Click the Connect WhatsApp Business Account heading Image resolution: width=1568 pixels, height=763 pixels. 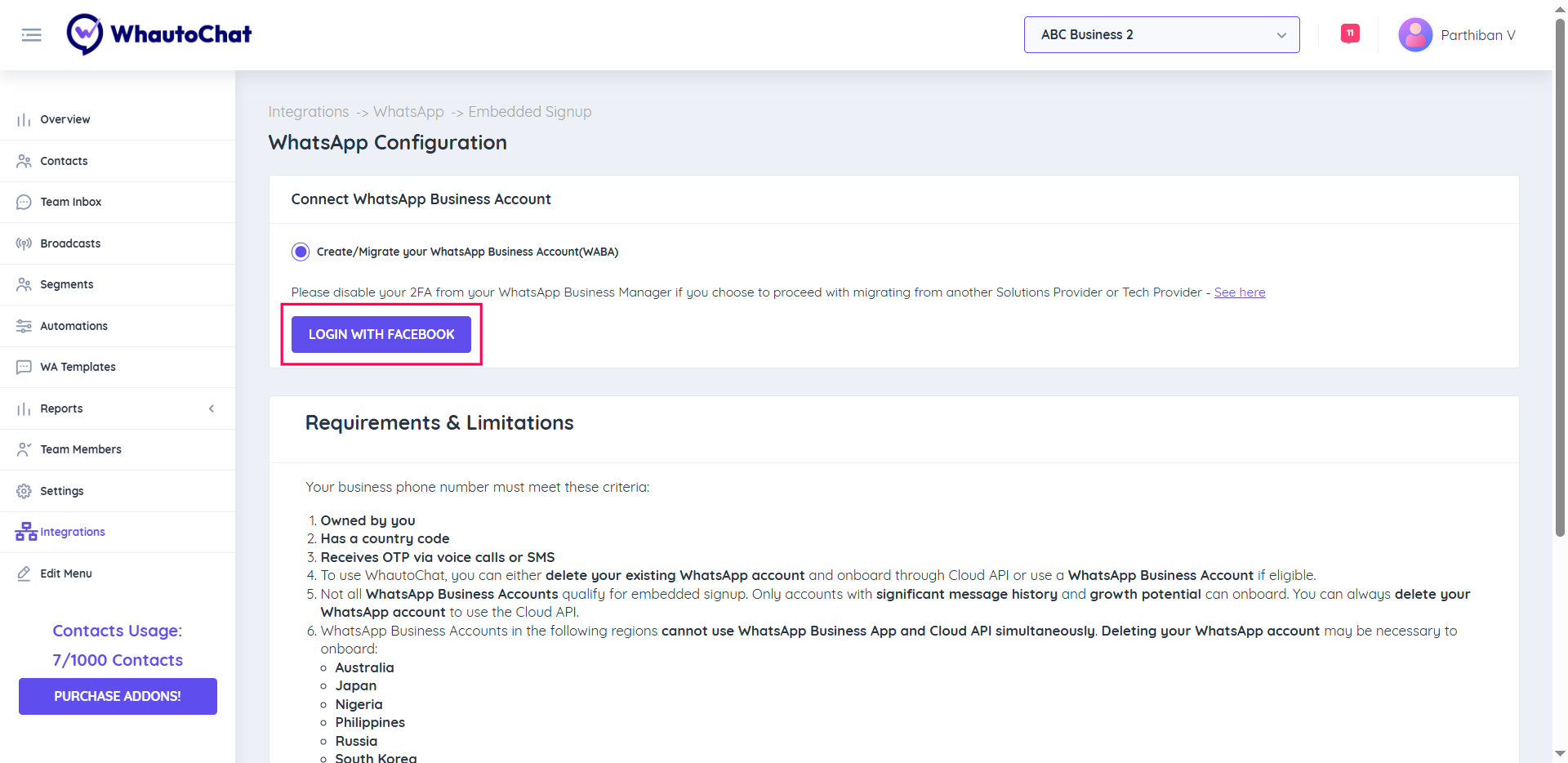pyautogui.click(x=421, y=199)
